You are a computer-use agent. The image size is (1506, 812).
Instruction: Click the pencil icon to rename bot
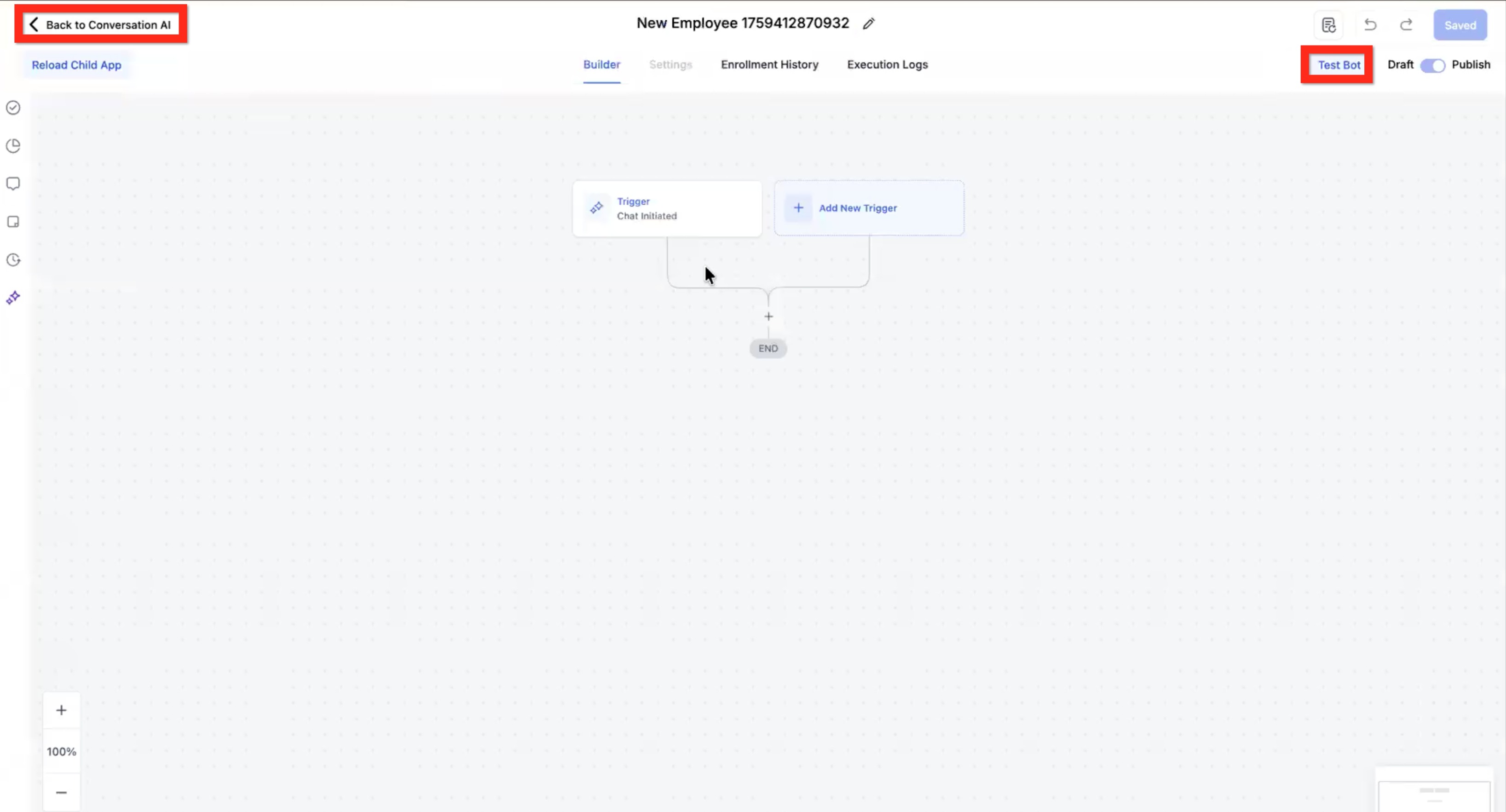click(x=869, y=24)
